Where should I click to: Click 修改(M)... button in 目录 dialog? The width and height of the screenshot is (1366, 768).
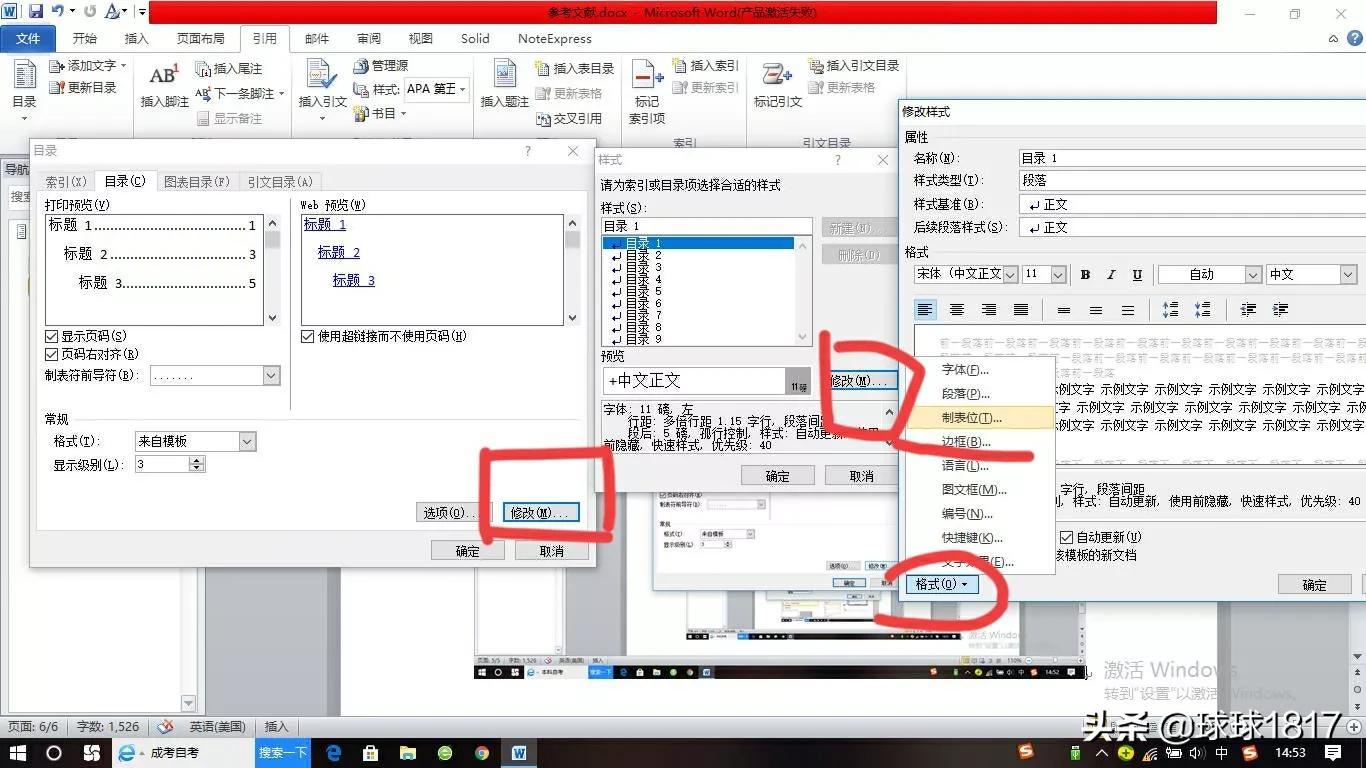[x=541, y=513]
